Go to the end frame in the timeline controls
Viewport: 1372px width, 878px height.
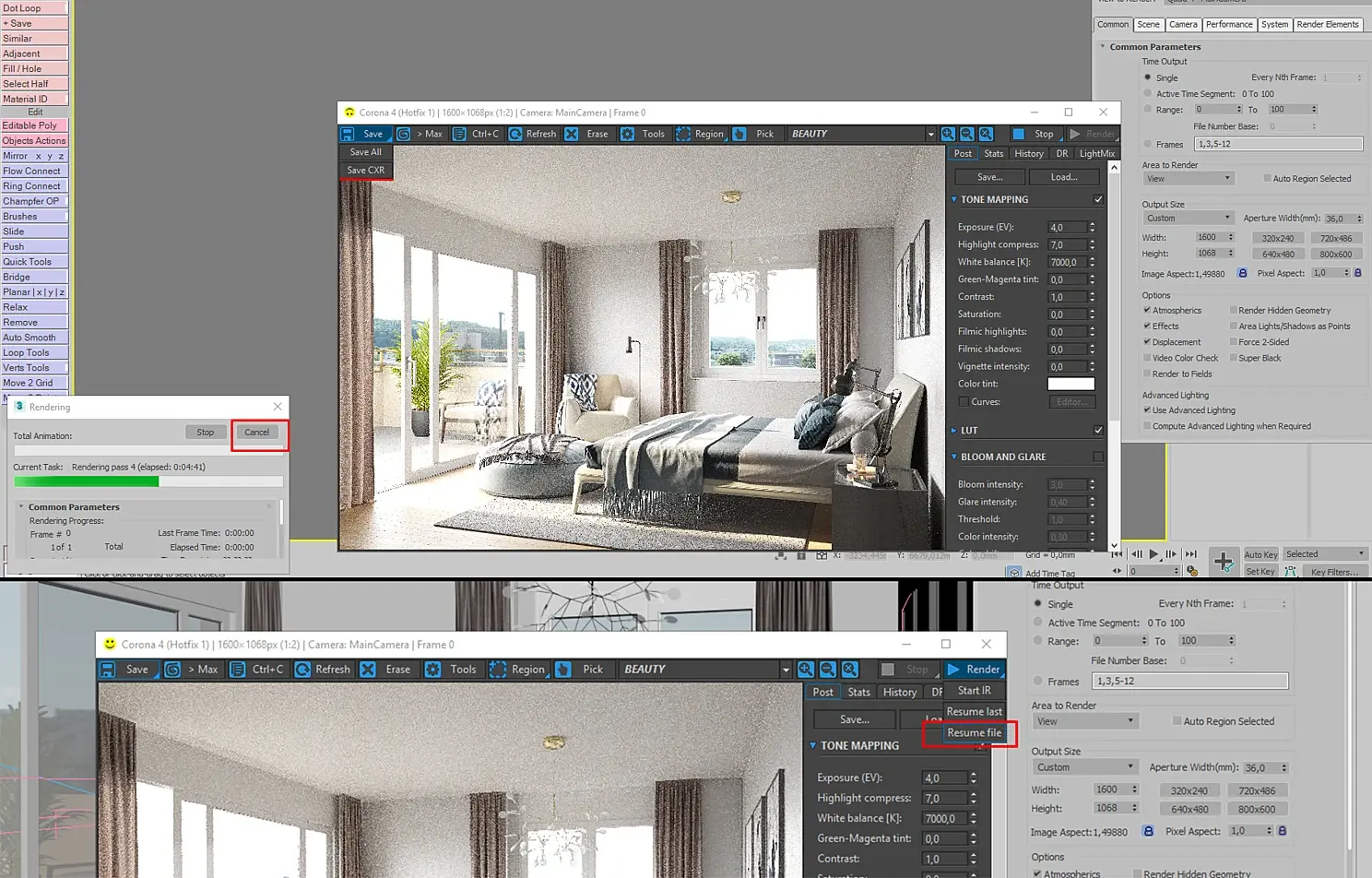[x=1190, y=554]
